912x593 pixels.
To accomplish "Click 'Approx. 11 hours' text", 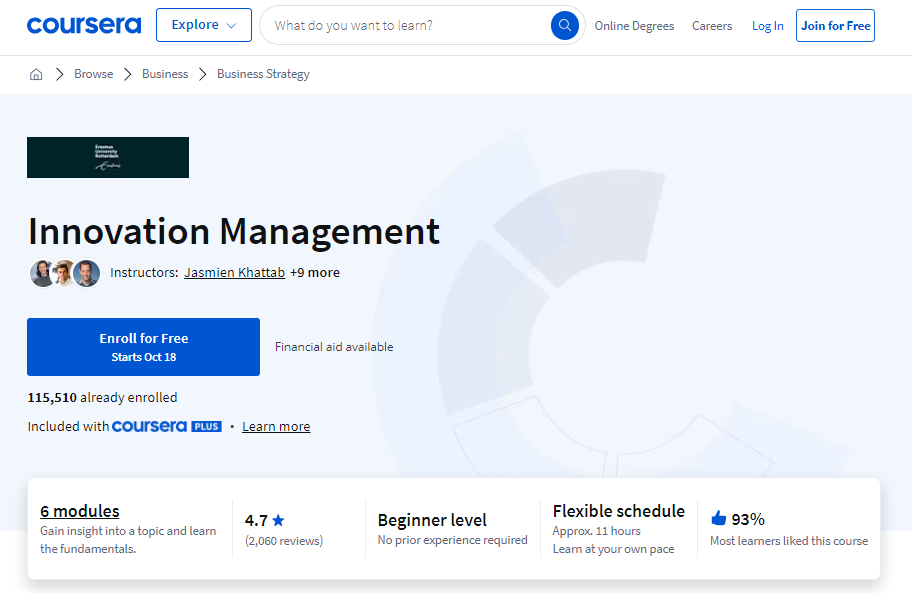I will (596, 531).
